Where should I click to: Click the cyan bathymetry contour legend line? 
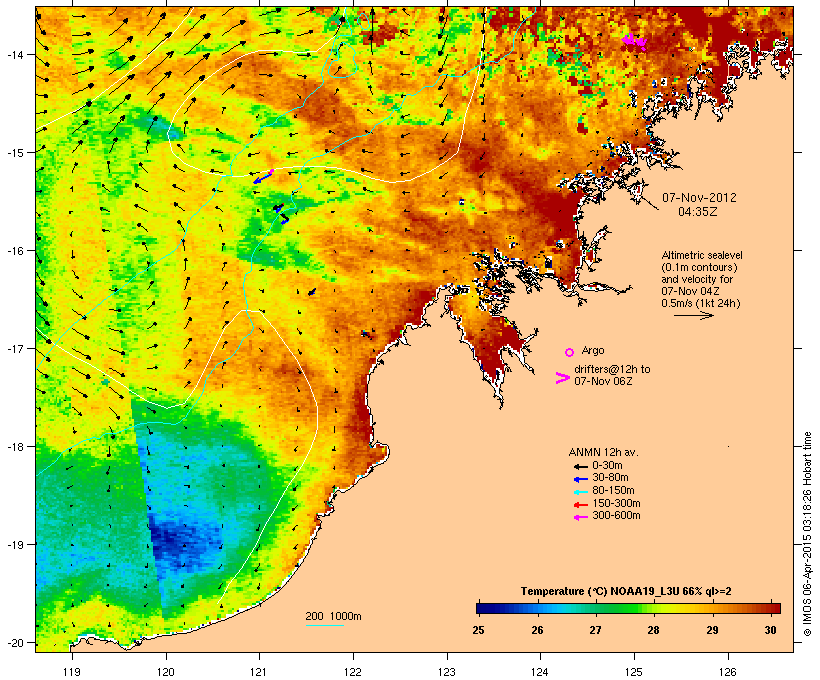coord(325,625)
